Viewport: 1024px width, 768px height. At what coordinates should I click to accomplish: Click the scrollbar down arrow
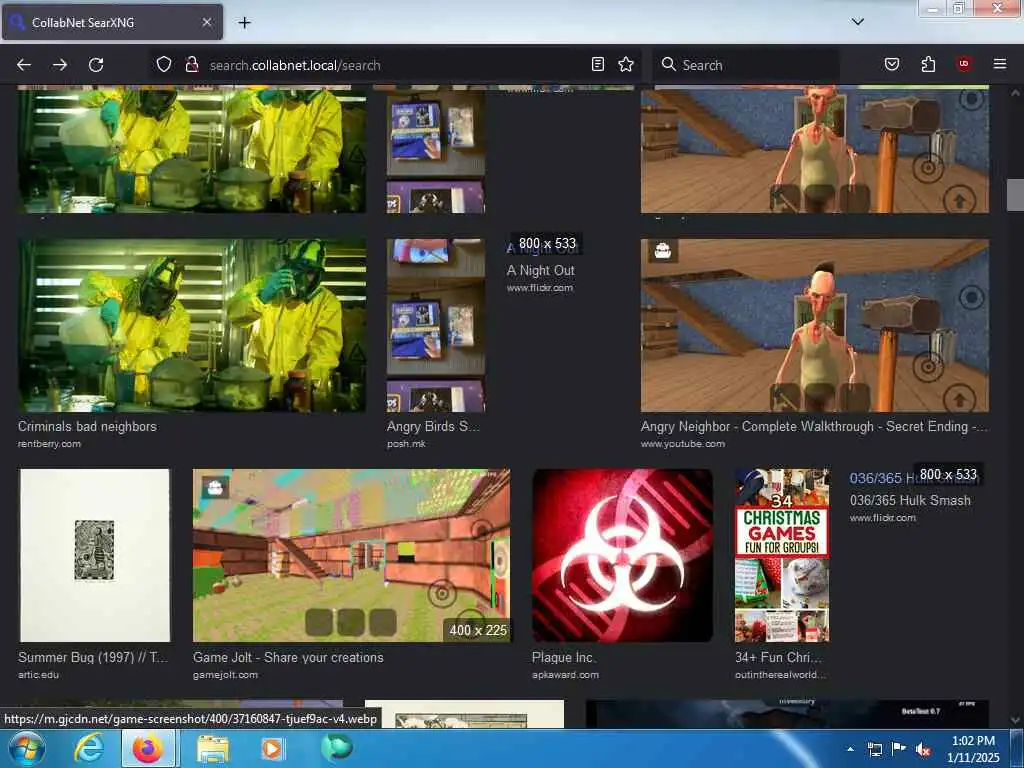click(x=1015, y=720)
